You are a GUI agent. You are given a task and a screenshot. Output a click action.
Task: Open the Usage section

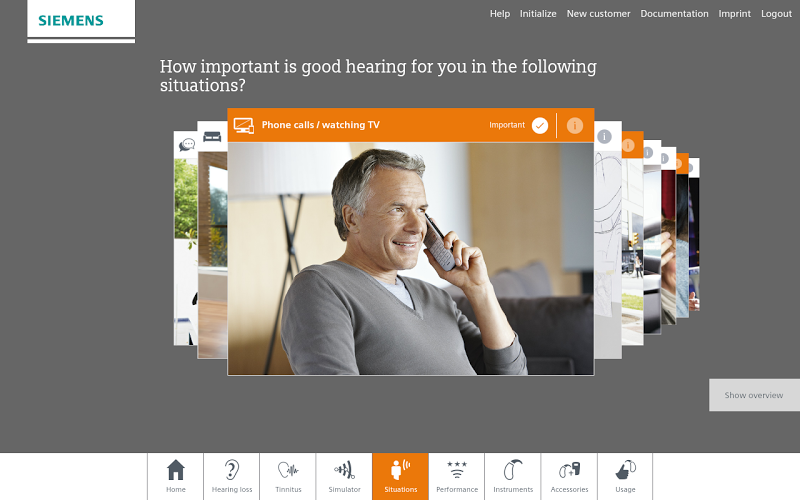625,477
